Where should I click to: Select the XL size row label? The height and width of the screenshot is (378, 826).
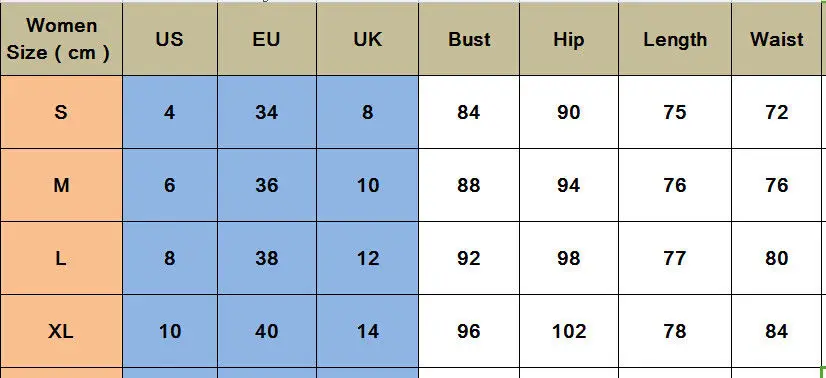tap(61, 331)
